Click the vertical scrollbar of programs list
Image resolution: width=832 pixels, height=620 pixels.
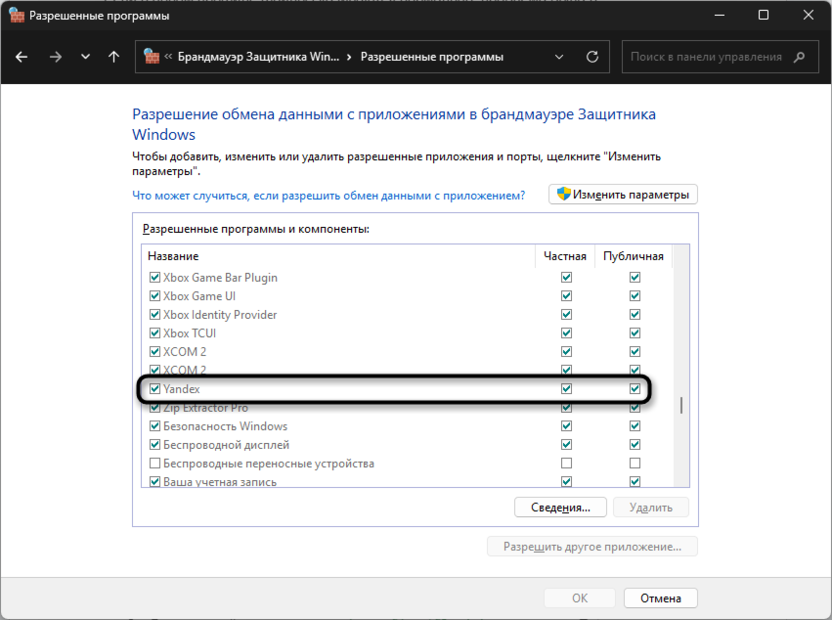pos(682,405)
